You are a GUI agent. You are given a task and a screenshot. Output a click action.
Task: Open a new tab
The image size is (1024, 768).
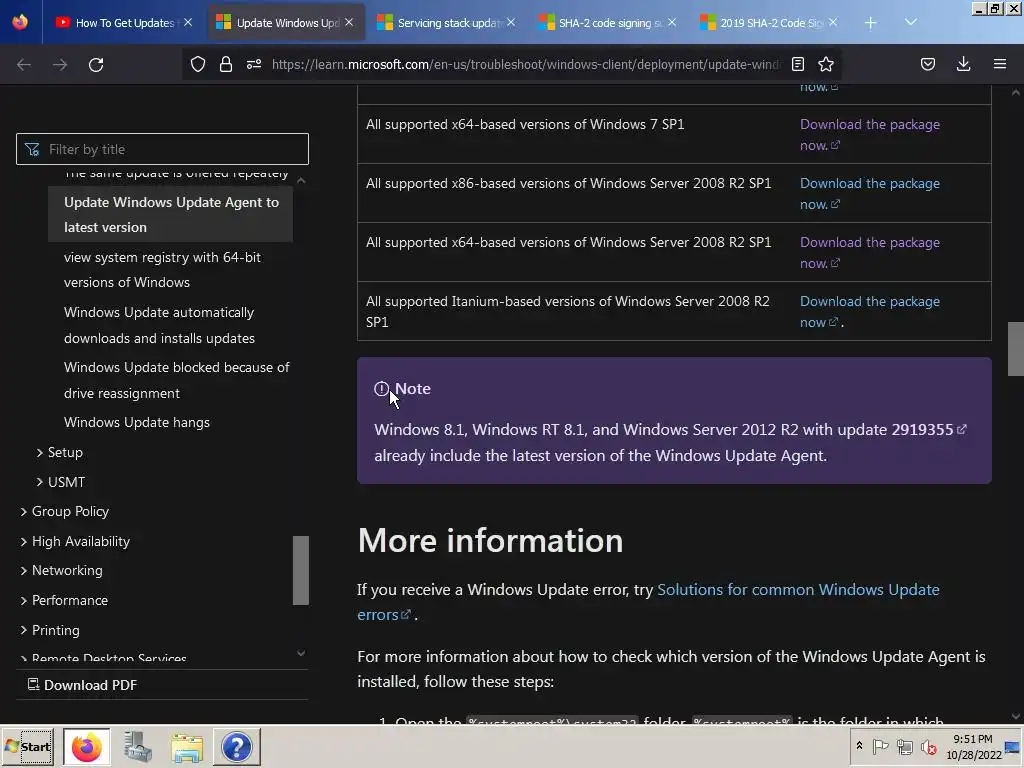pyautogui.click(x=871, y=23)
